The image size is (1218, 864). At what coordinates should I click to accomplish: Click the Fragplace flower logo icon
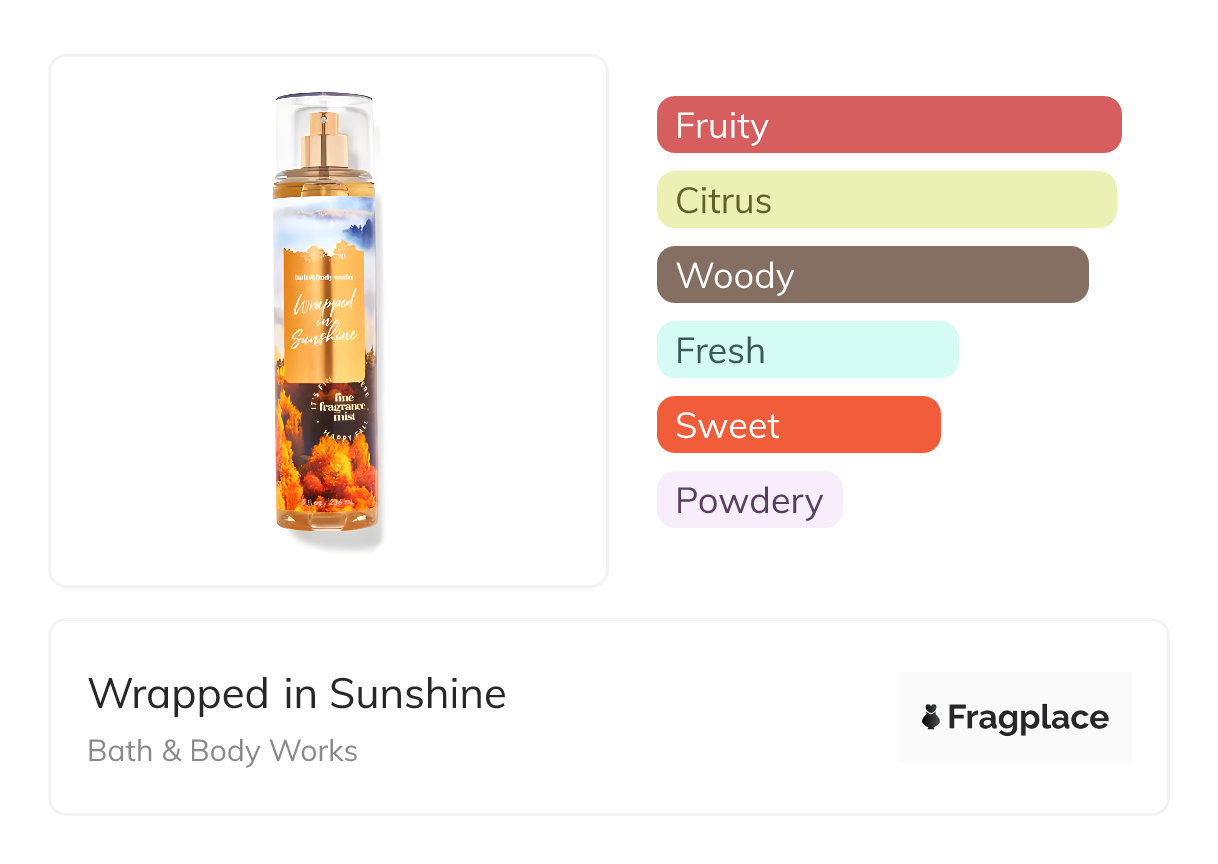point(931,717)
